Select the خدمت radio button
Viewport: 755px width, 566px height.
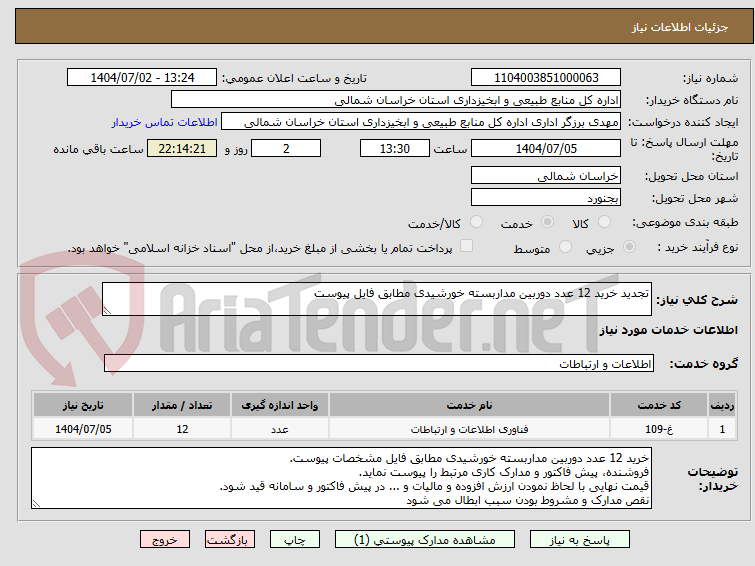click(x=547, y=222)
